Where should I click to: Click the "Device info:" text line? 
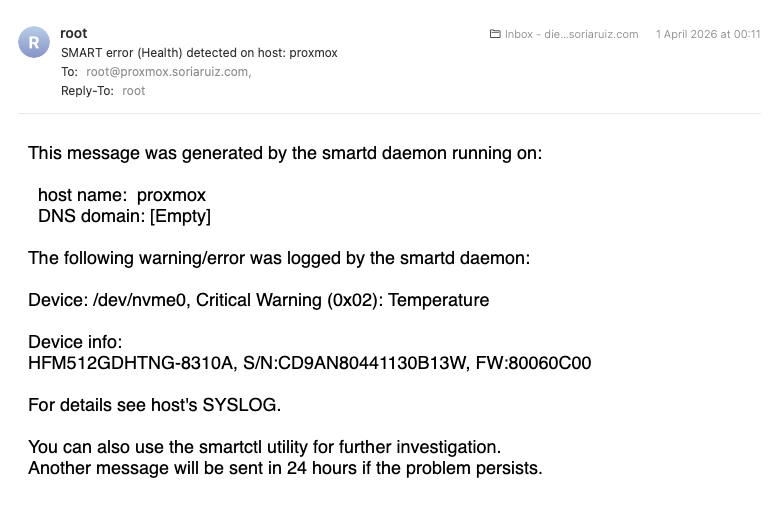75,342
